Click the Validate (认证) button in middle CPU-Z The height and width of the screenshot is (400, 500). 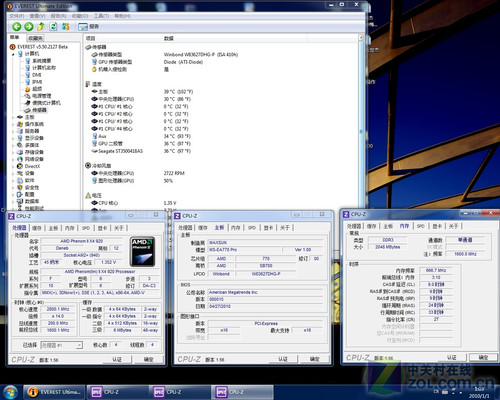pos(283,359)
